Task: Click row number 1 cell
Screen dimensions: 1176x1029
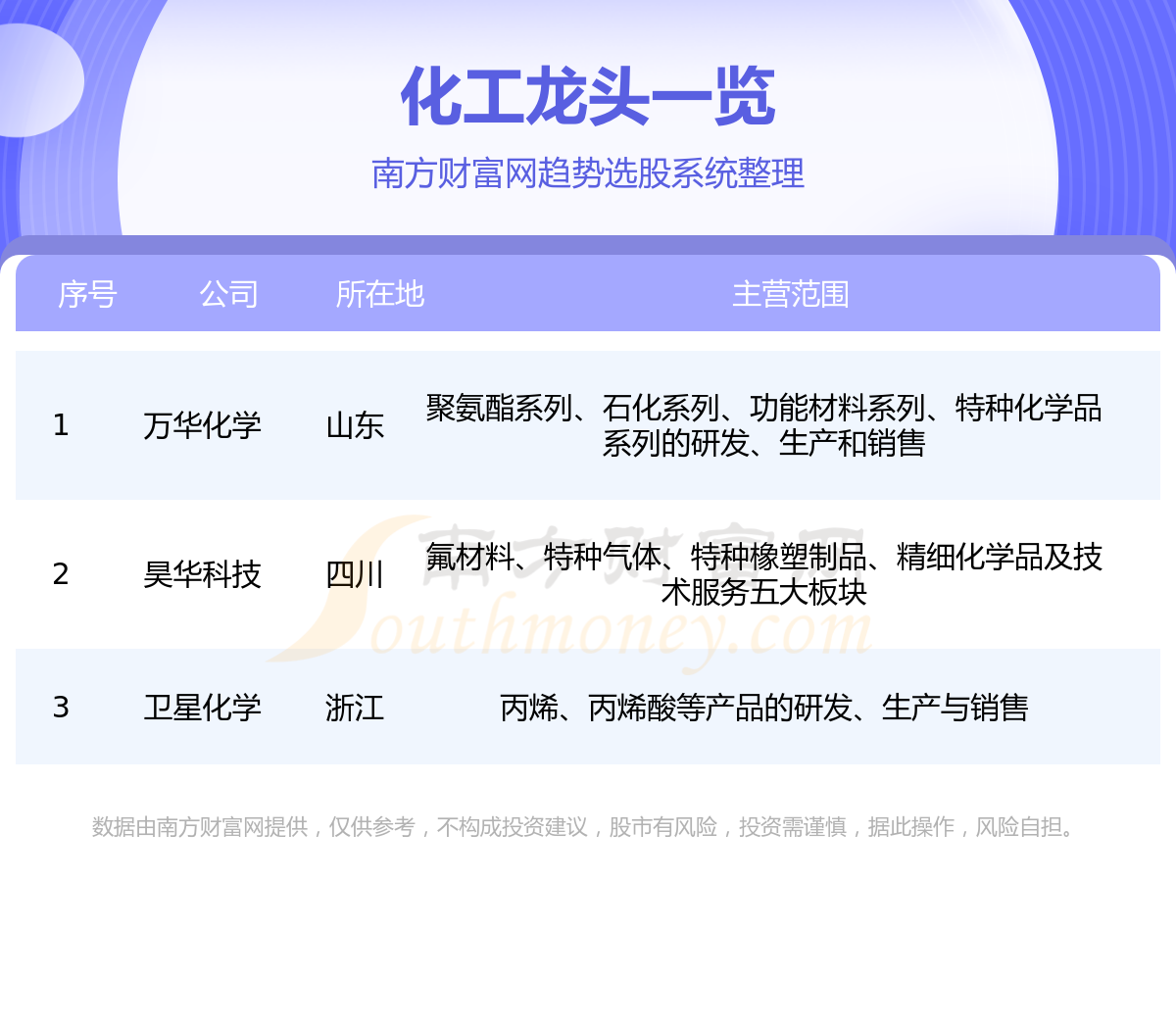Action: coord(61,425)
